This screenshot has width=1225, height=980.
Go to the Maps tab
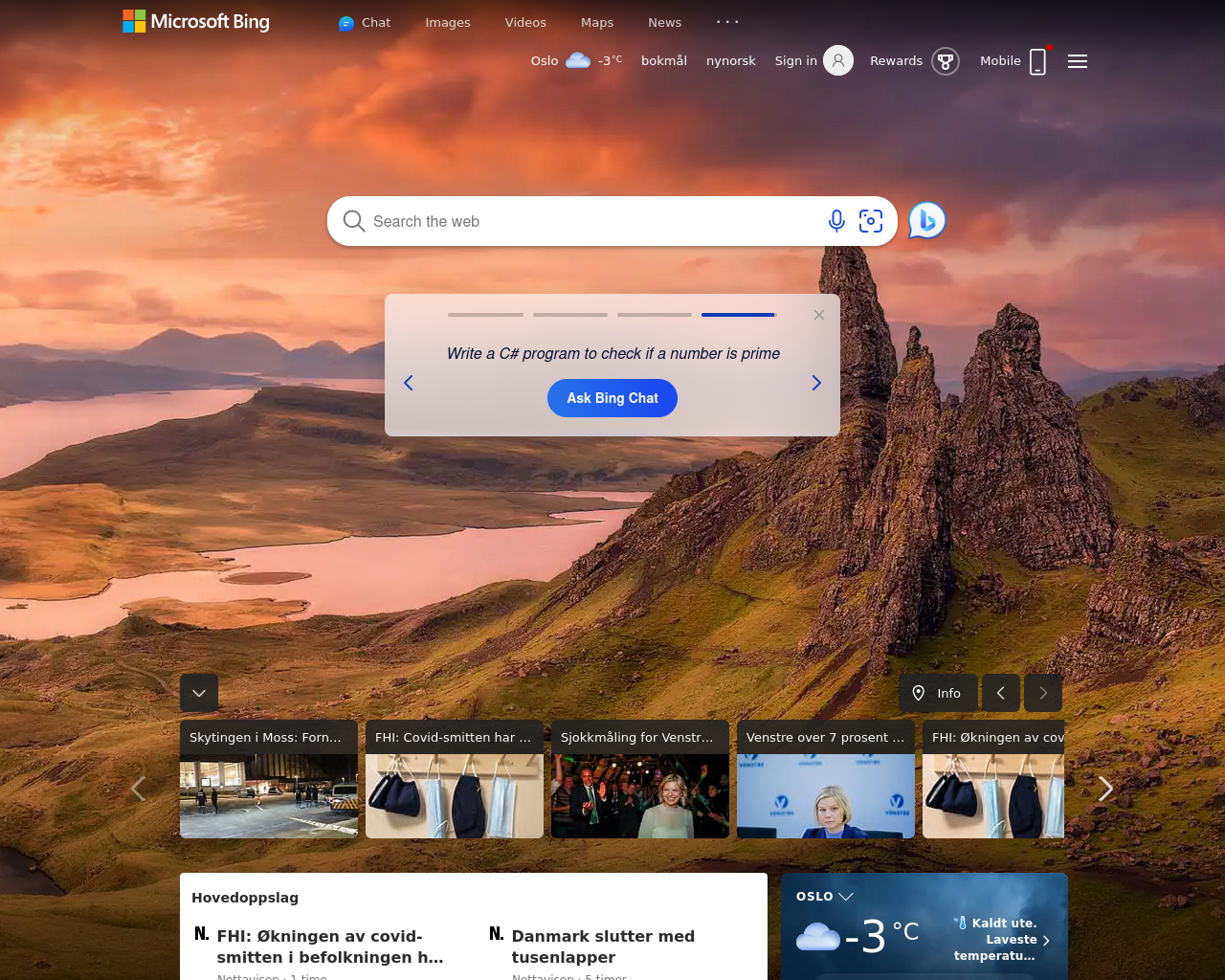[x=597, y=22]
